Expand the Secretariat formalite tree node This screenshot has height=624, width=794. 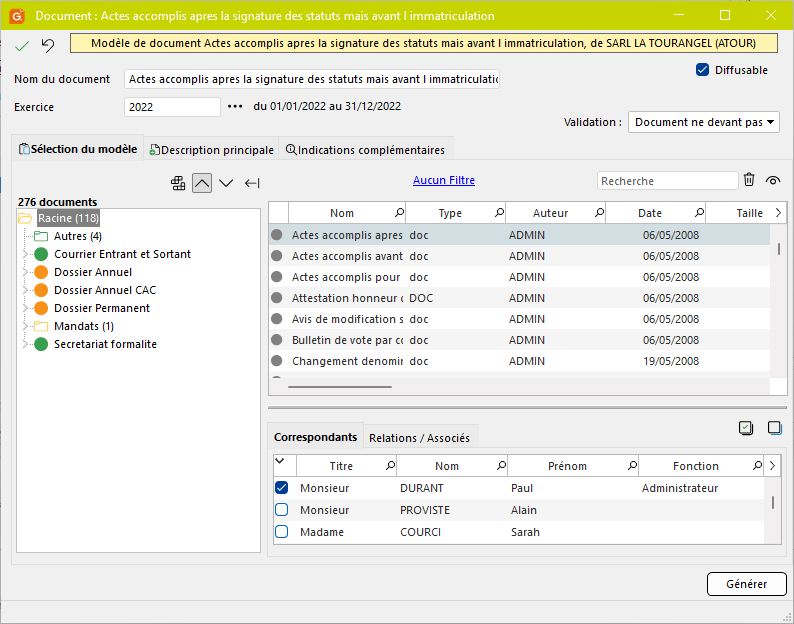click(x=25, y=344)
